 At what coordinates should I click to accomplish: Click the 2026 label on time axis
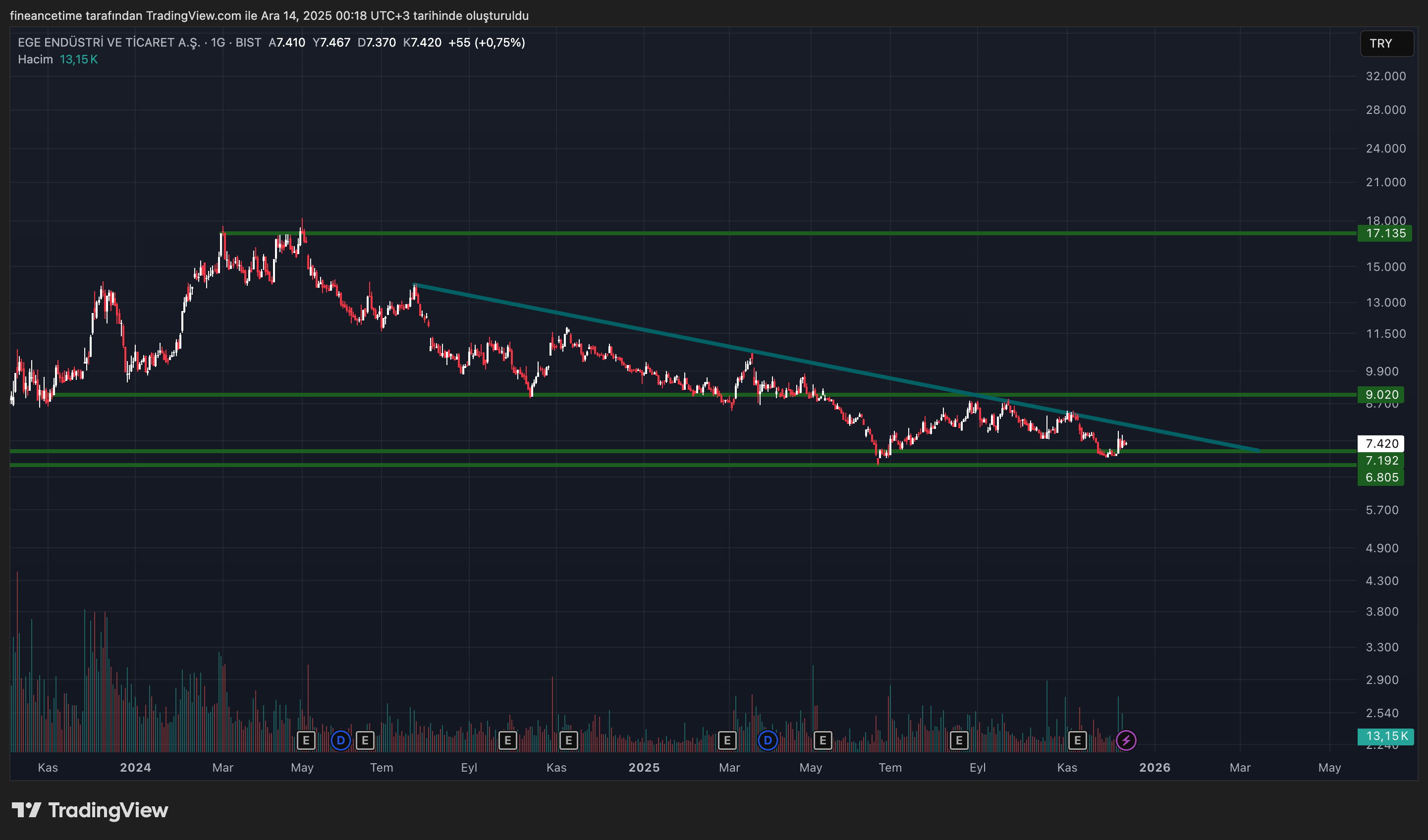coord(1154,768)
